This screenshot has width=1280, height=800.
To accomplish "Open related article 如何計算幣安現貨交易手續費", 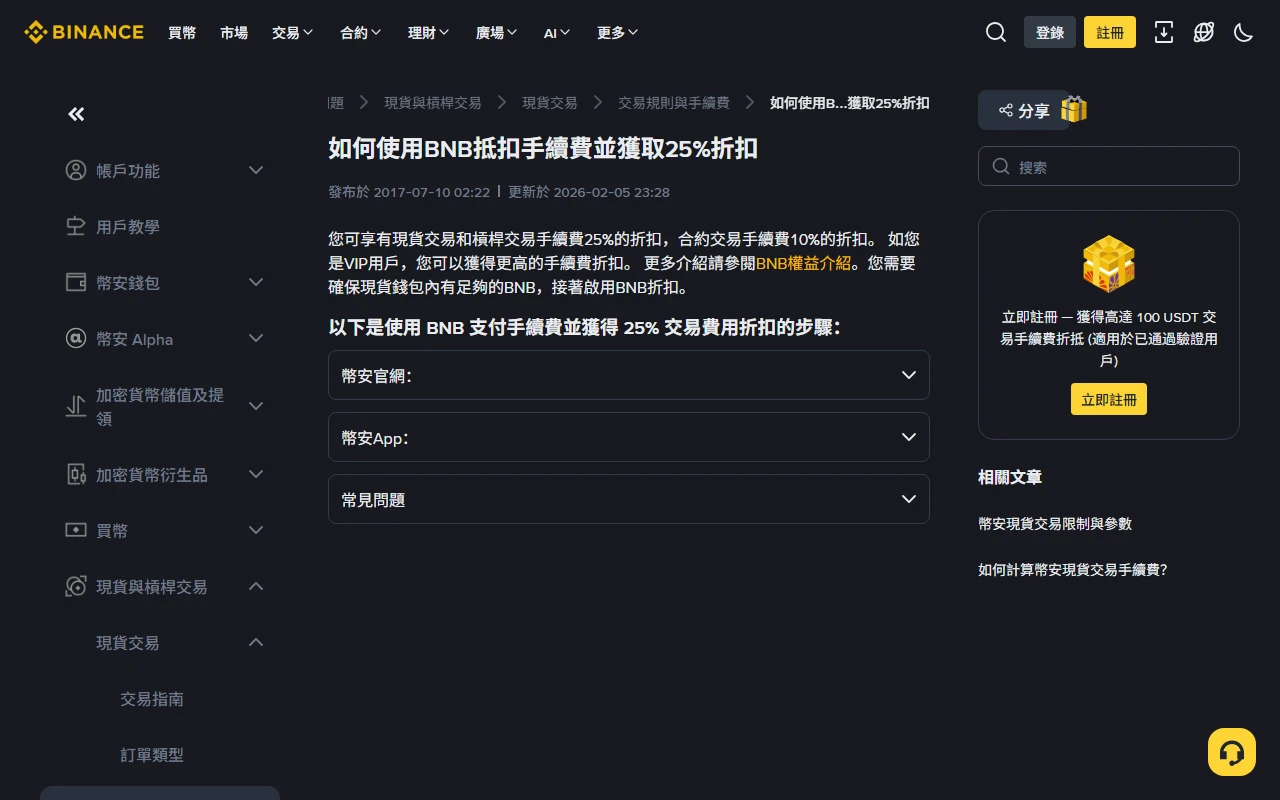I will click(1073, 569).
